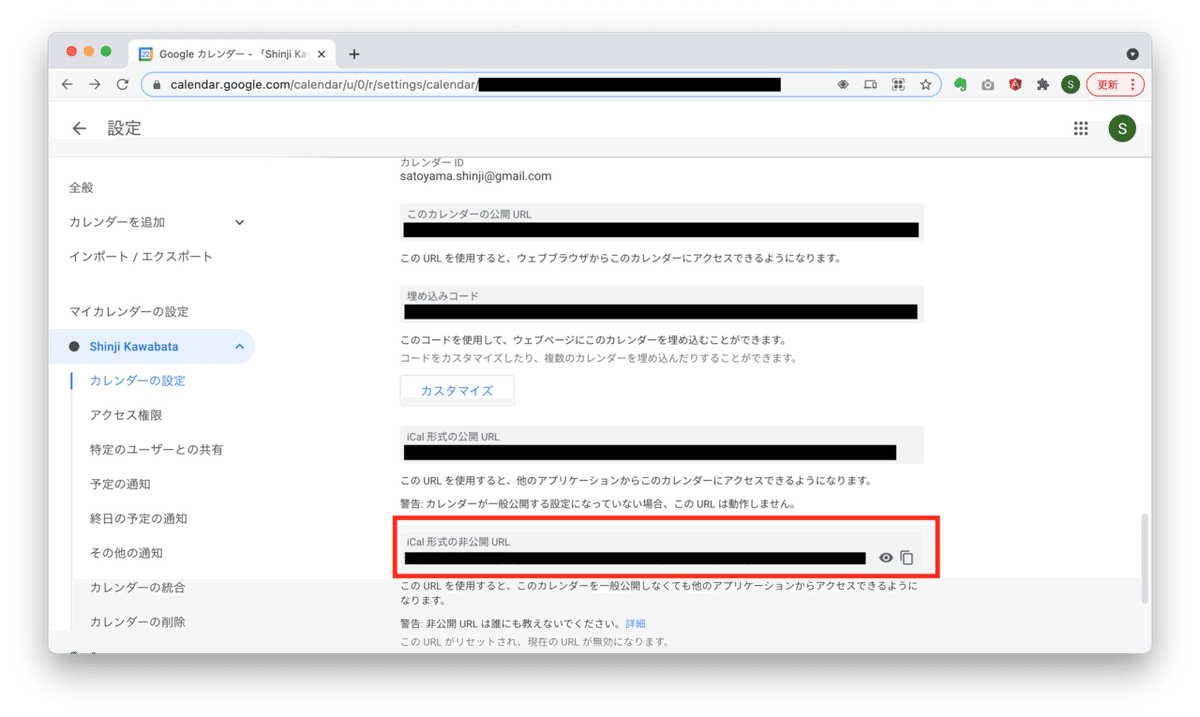Collapse the Shinji Kawabata calendar section

coord(239,346)
